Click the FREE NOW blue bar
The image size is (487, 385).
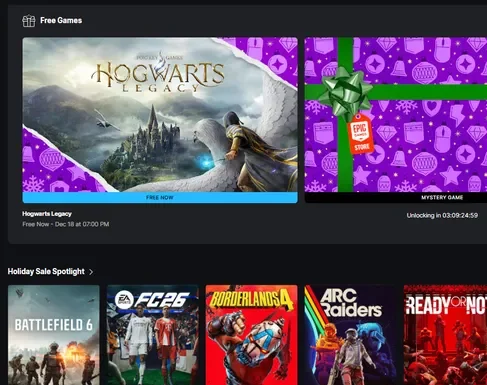tap(160, 197)
